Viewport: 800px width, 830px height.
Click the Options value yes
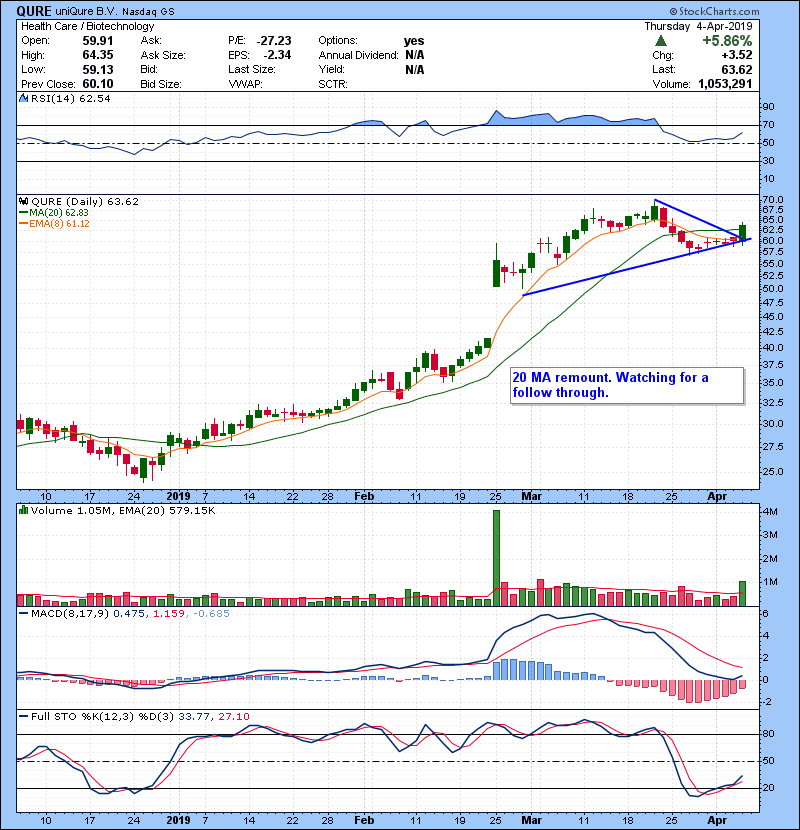[x=414, y=41]
